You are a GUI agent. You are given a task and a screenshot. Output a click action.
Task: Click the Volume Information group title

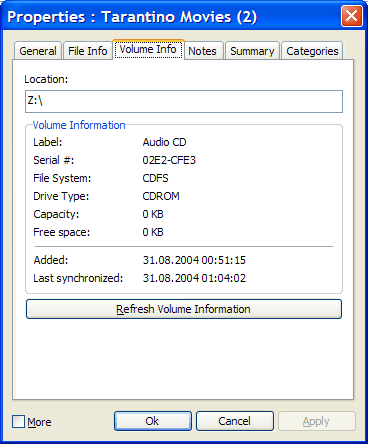click(79, 125)
